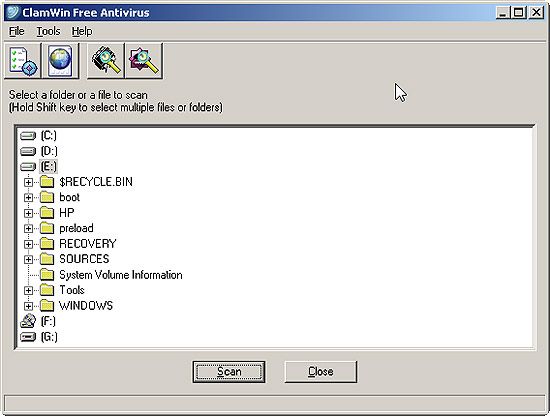550x416 pixels.
Task: Click the WINDOWS folder icon
Action: (x=47, y=306)
